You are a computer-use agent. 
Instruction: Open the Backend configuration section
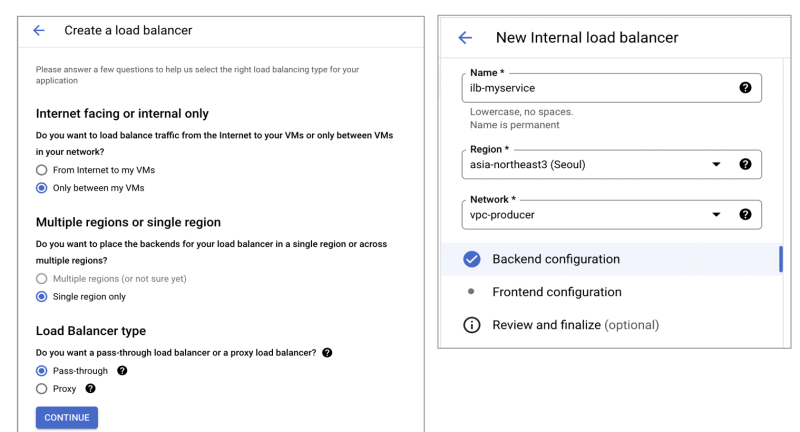point(556,259)
